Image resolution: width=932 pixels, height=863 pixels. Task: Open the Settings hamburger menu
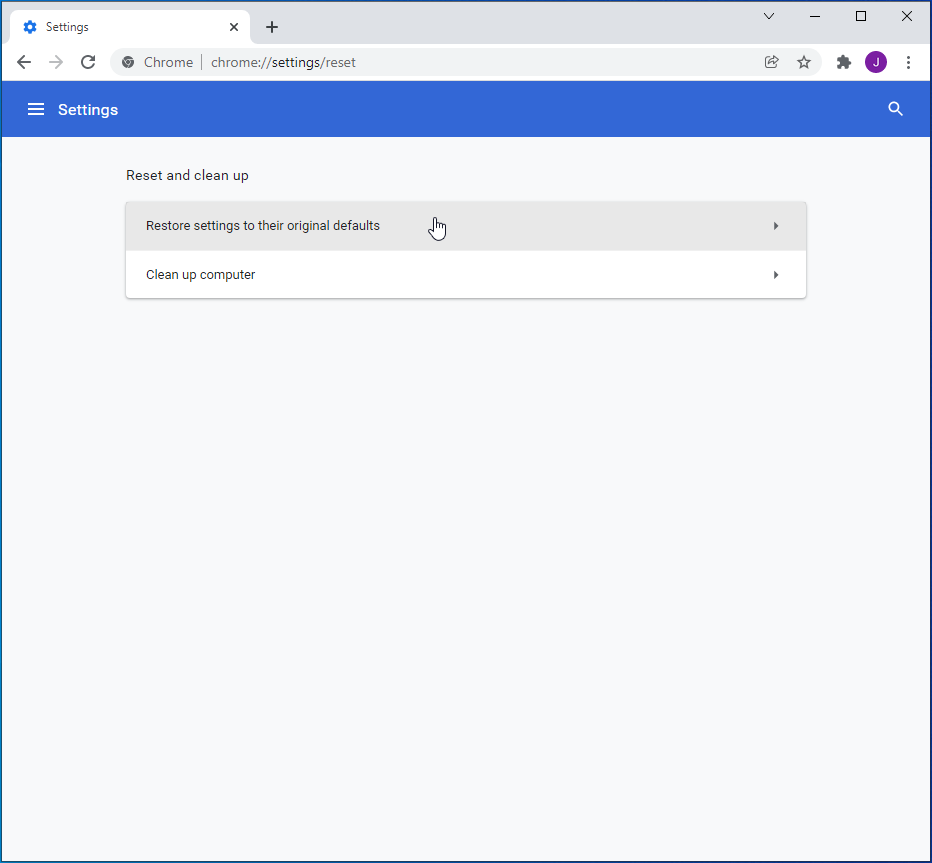click(36, 109)
